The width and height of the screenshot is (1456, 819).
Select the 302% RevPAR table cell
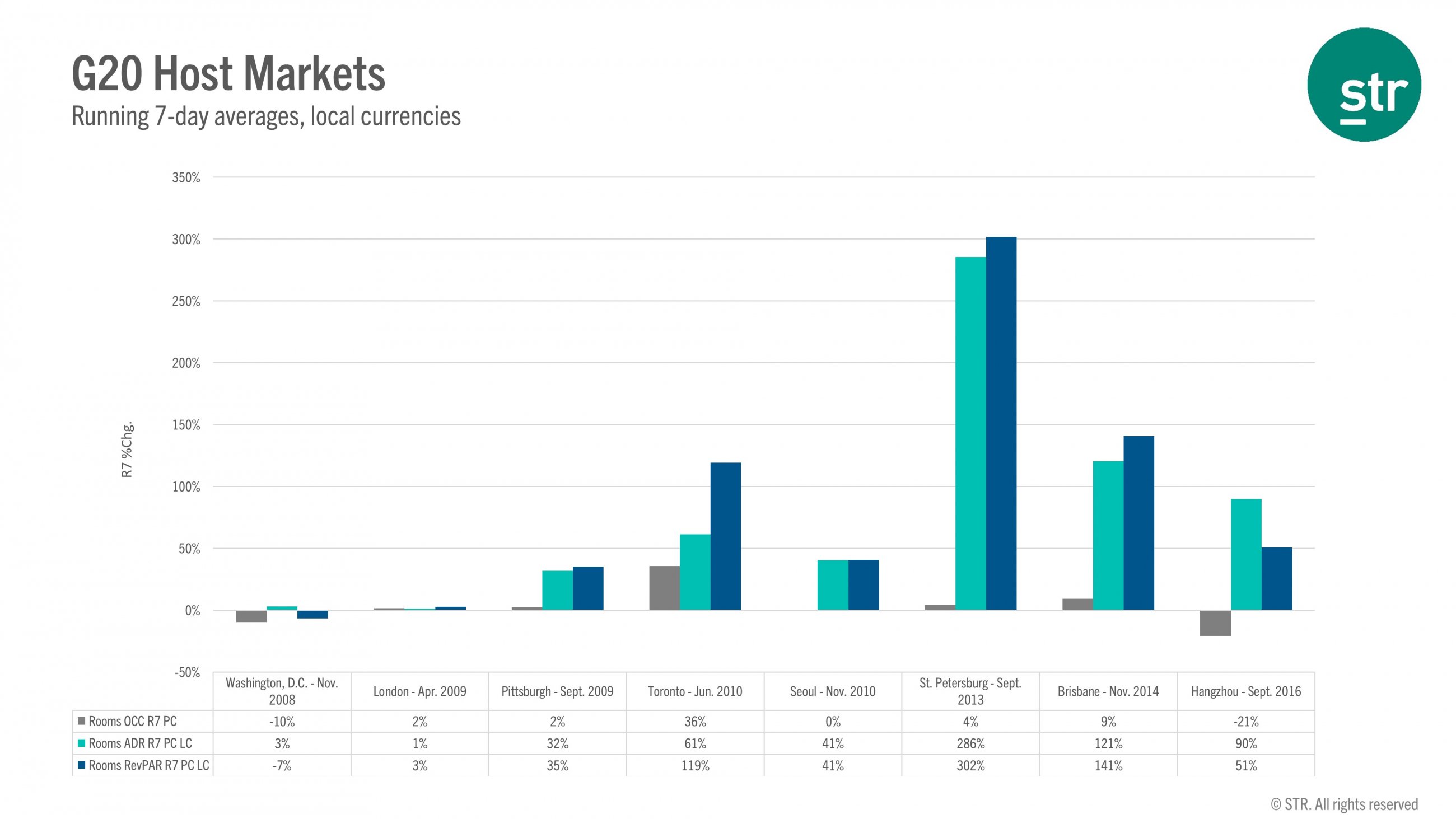(970, 766)
